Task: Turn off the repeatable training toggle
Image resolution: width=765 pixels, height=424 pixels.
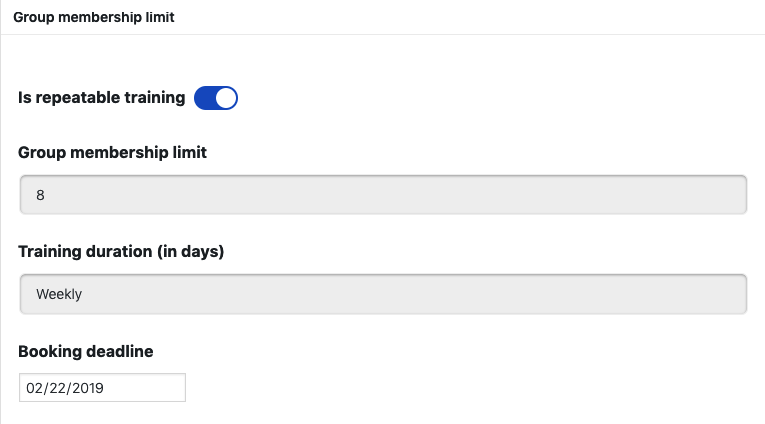Action: (215, 98)
